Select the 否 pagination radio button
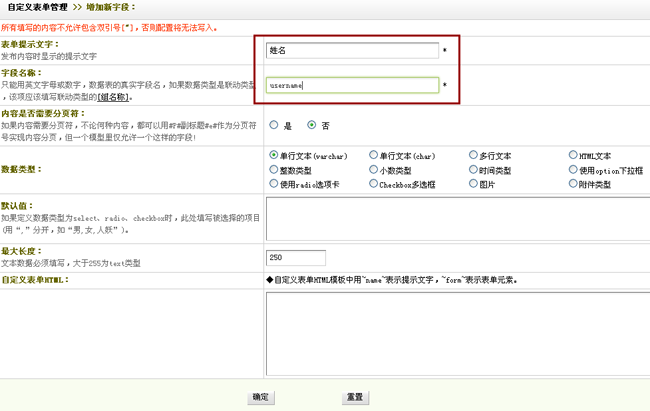The width and height of the screenshot is (650, 411). click(312, 125)
